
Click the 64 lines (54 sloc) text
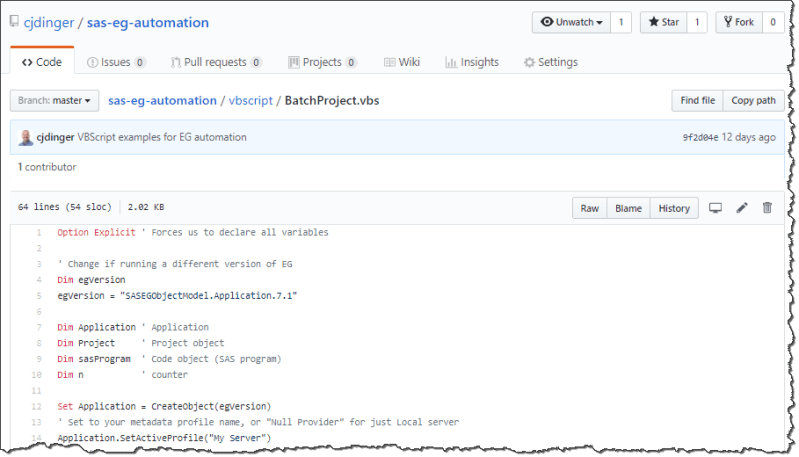click(64, 207)
